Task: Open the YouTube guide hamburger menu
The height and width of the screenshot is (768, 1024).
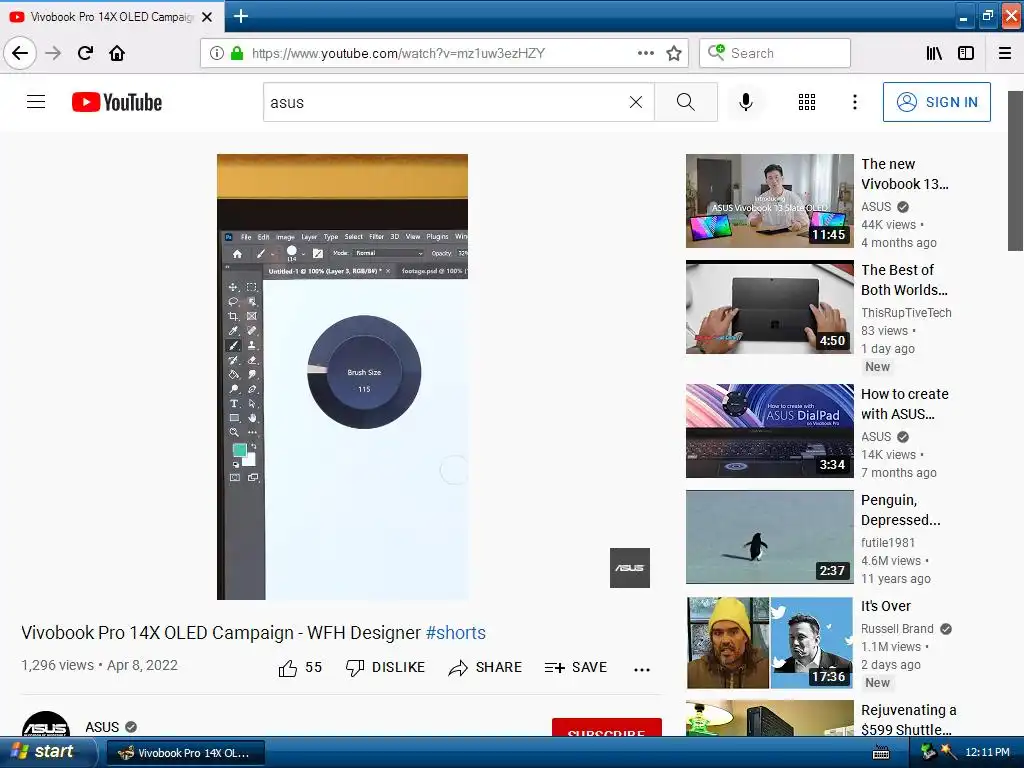Action: pos(36,102)
